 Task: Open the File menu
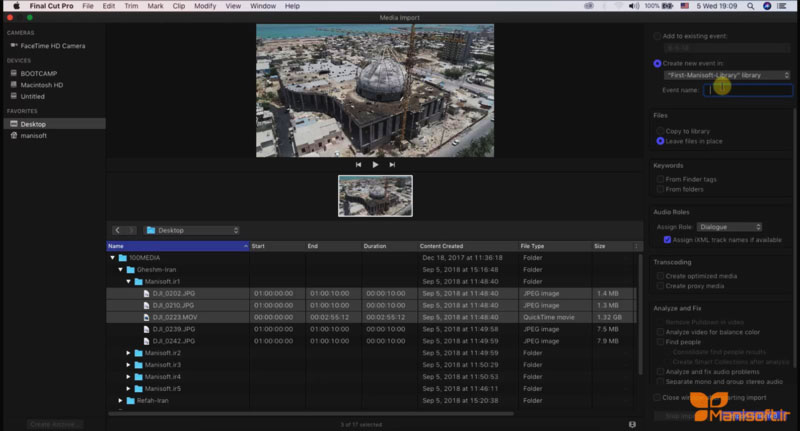pos(88,6)
